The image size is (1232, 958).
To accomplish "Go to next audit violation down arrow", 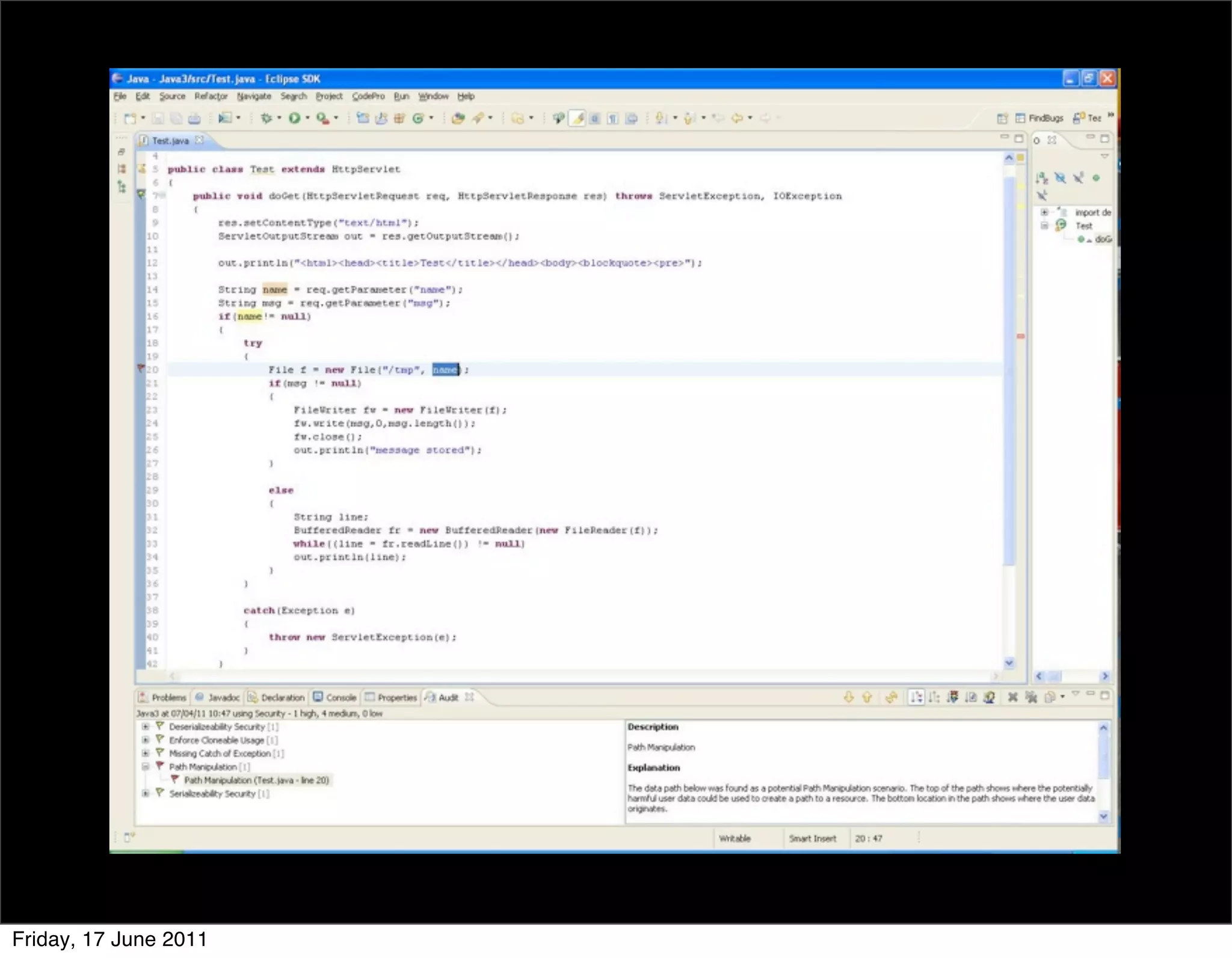I will coord(849,698).
